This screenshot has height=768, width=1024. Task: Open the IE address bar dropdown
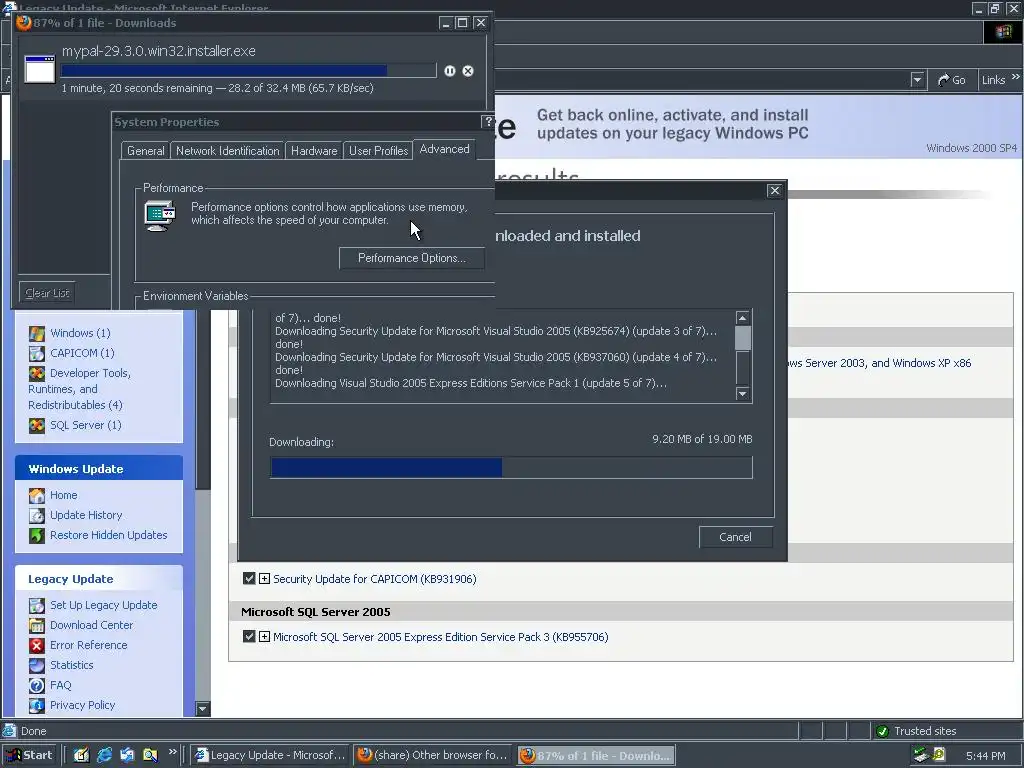click(918, 80)
